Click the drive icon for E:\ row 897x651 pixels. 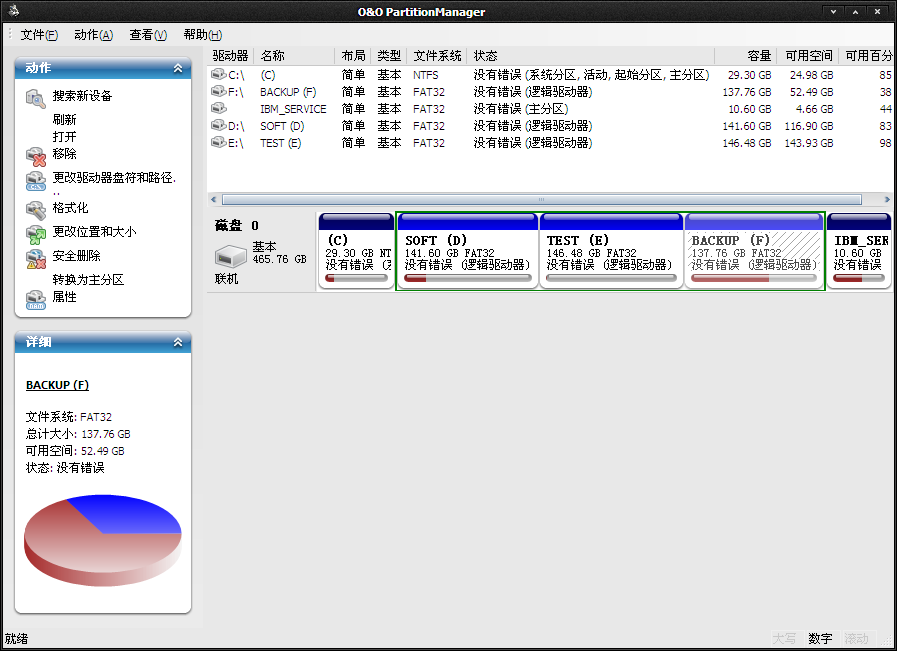218,142
